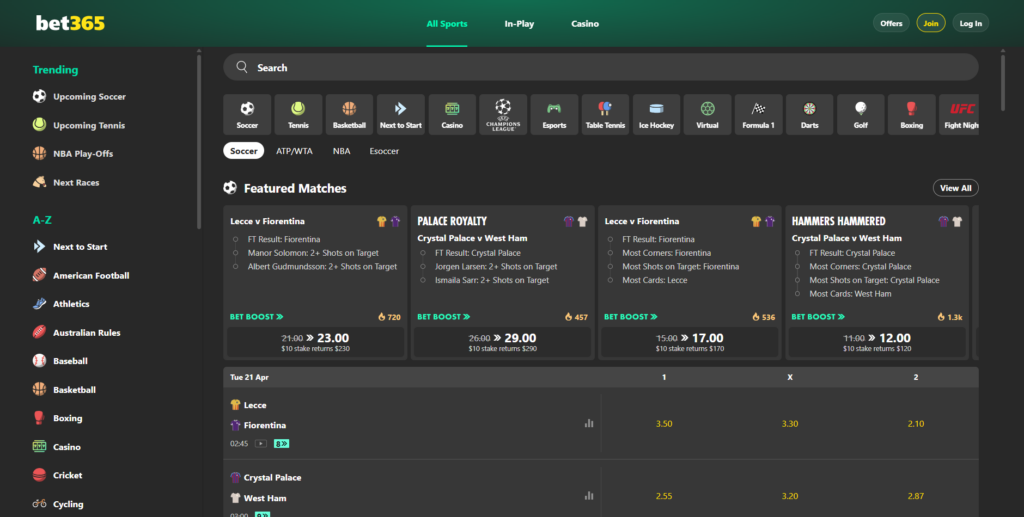This screenshot has width=1024, height=517.
Task: Open the Casino tile in the sports row
Action: tap(452, 114)
